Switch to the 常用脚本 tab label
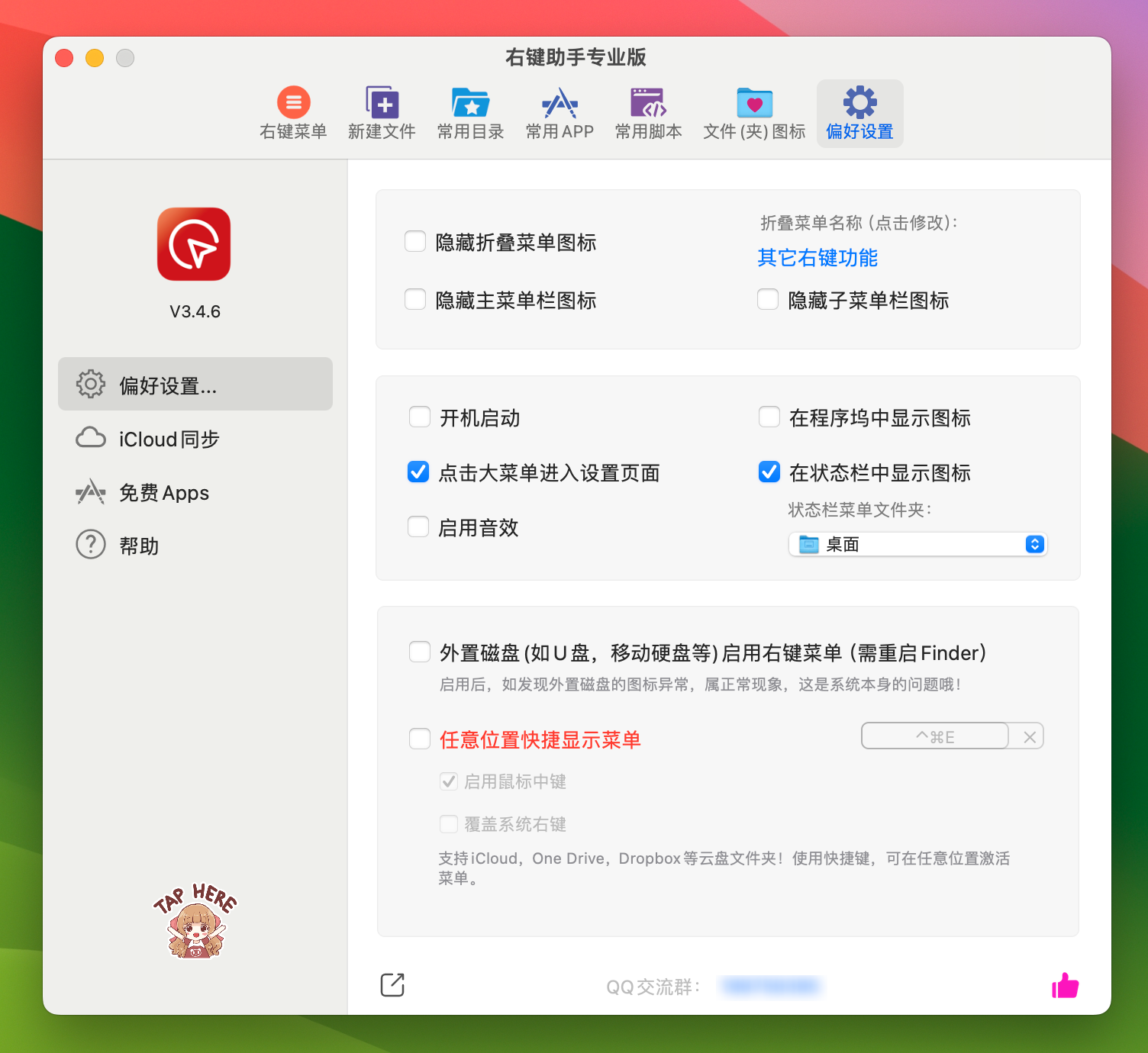This screenshot has width=1148, height=1053. pyautogui.click(x=648, y=131)
